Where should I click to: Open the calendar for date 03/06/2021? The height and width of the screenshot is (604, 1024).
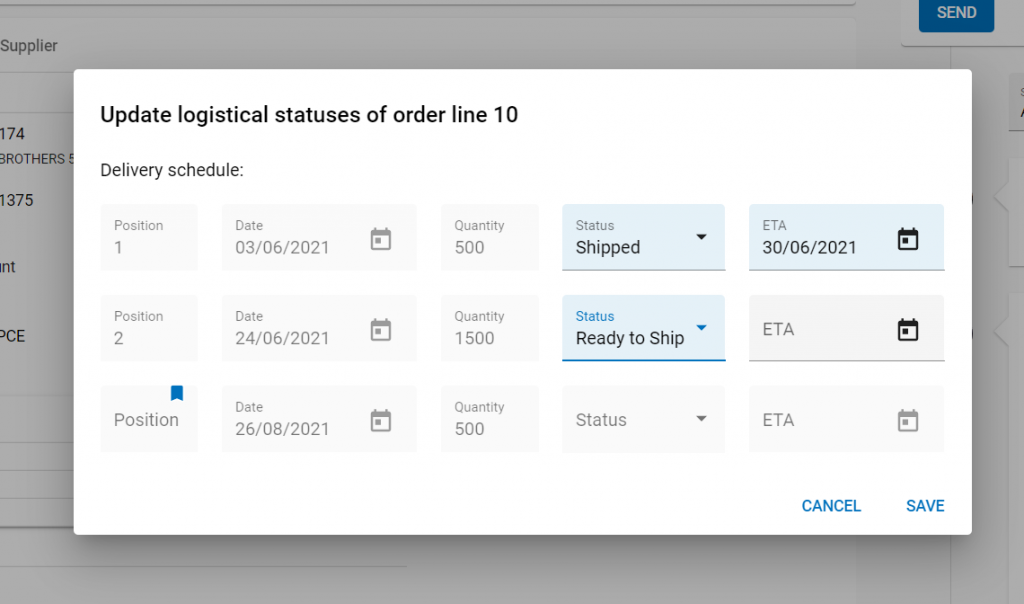(x=381, y=239)
